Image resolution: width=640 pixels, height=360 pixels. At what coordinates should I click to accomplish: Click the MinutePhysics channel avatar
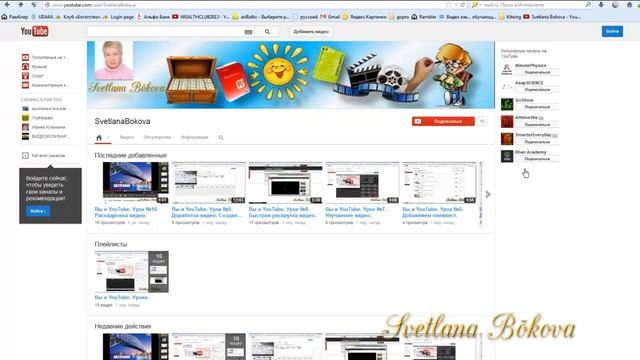tap(507, 69)
